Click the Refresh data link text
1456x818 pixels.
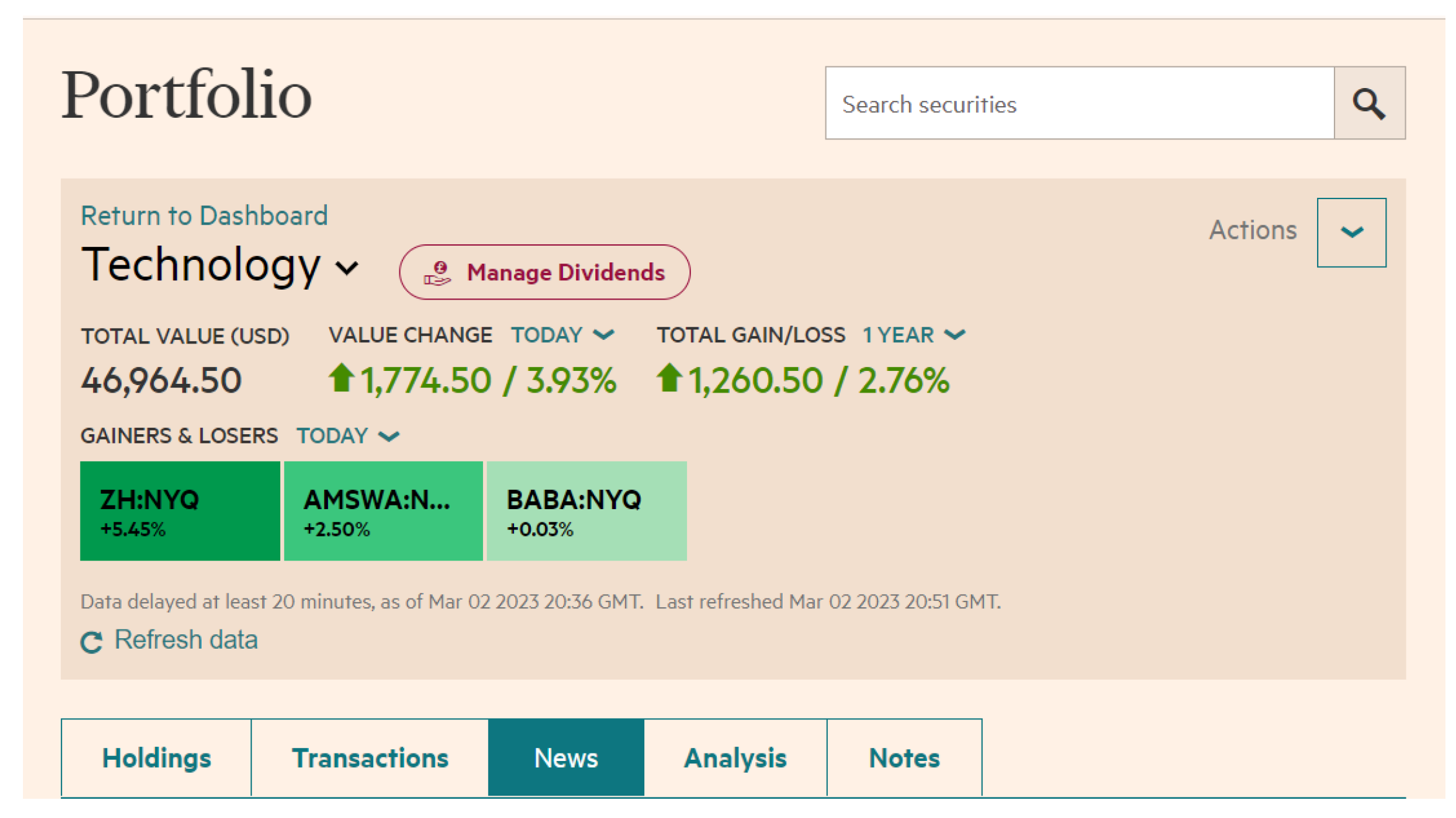(186, 640)
